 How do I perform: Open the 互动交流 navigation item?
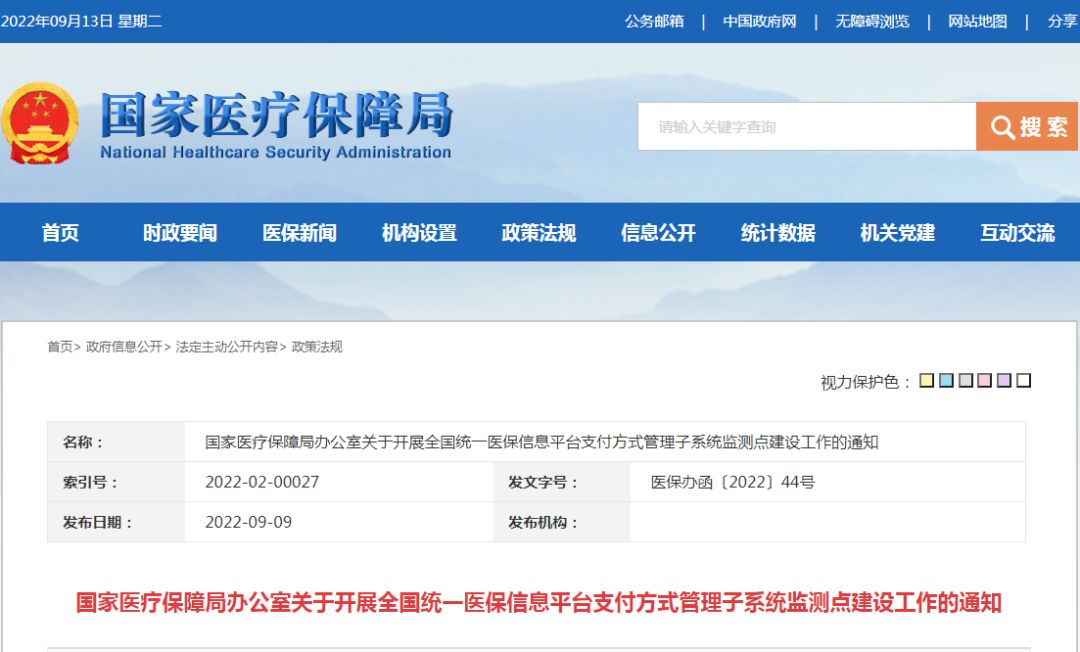(1017, 233)
